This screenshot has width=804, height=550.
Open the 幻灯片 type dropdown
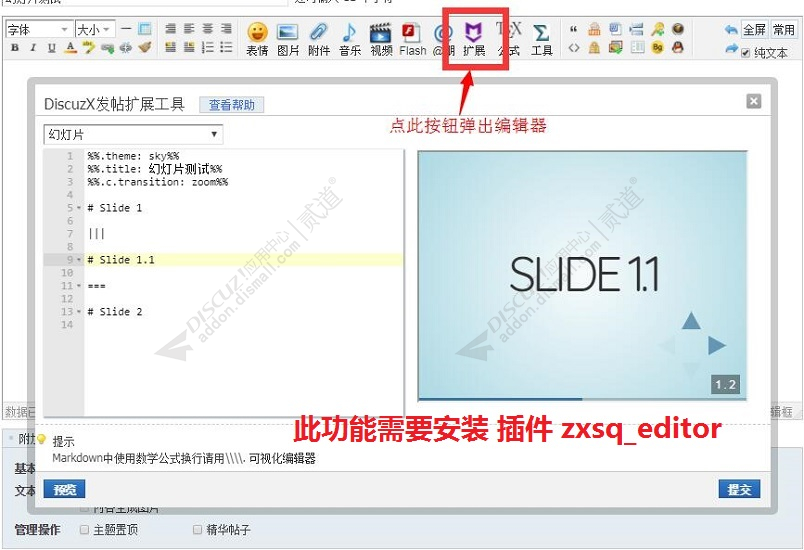point(133,135)
